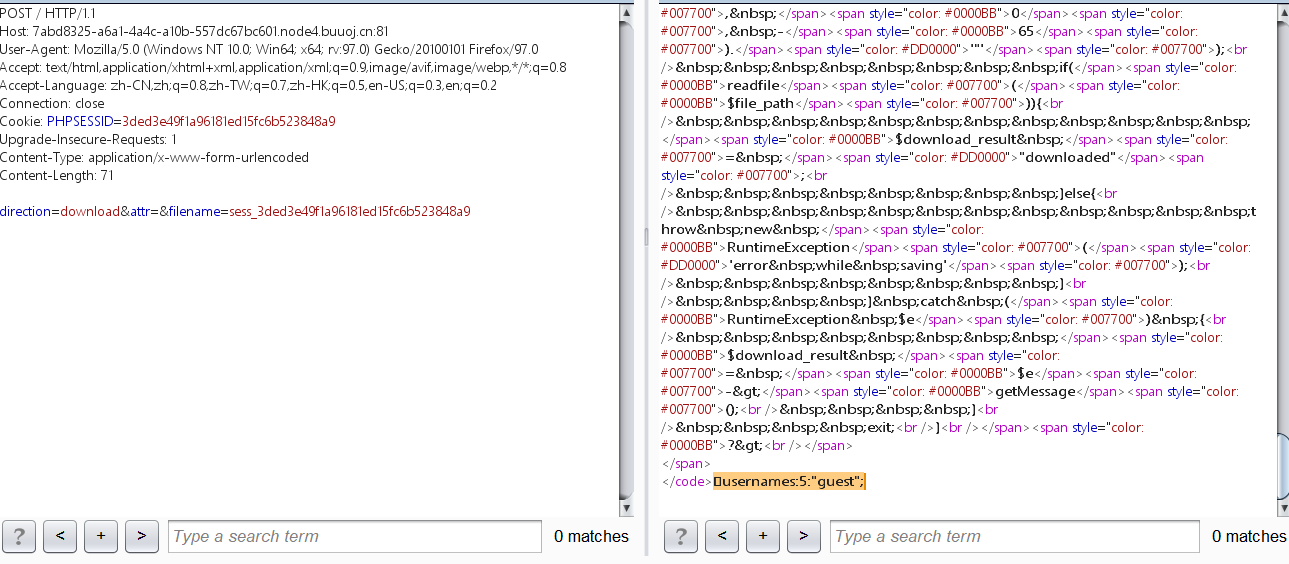Go to previous match in response pane
Screen dimensions: 1289x564
721,536
